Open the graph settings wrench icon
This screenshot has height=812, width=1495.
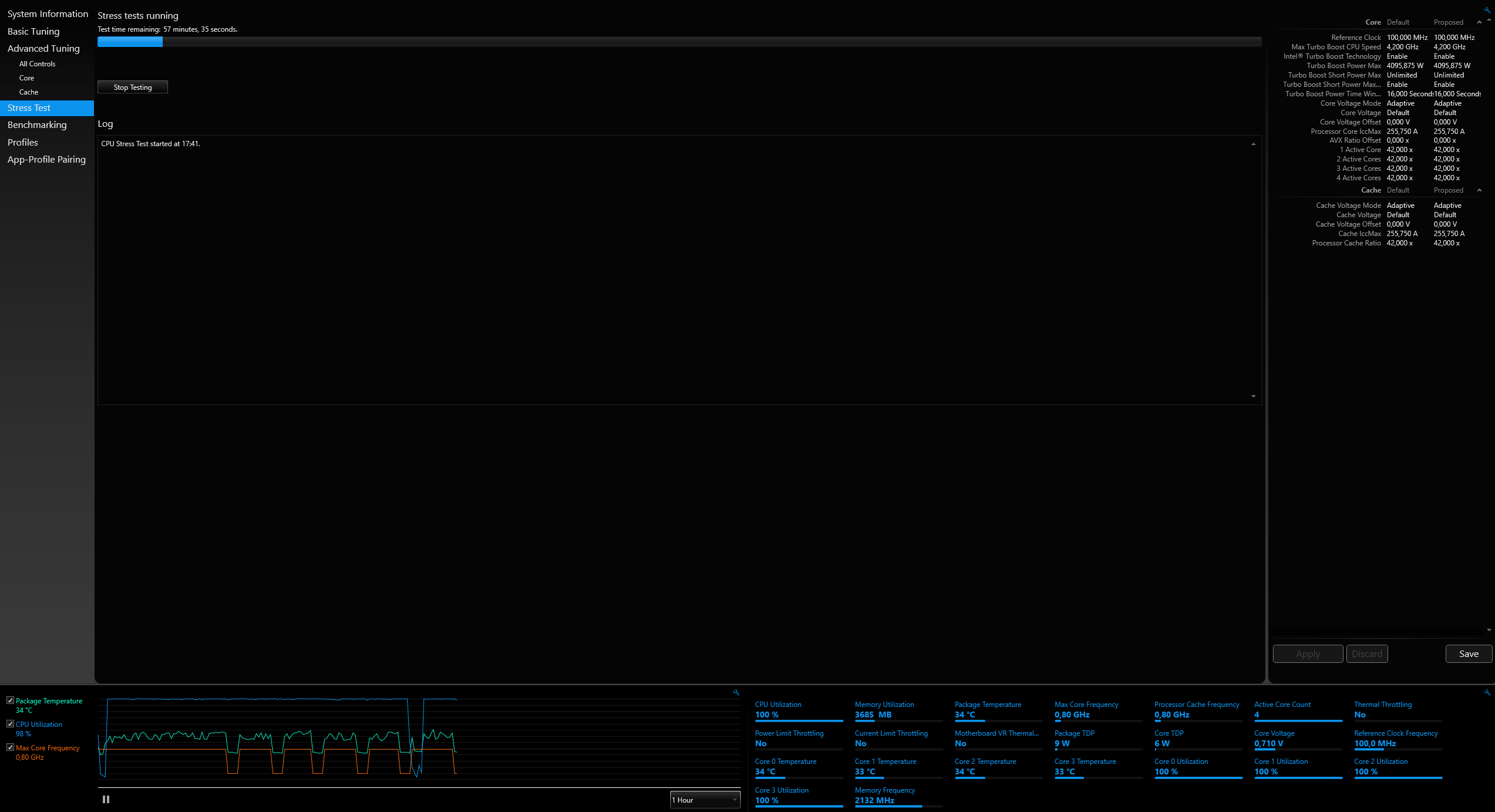[736, 692]
